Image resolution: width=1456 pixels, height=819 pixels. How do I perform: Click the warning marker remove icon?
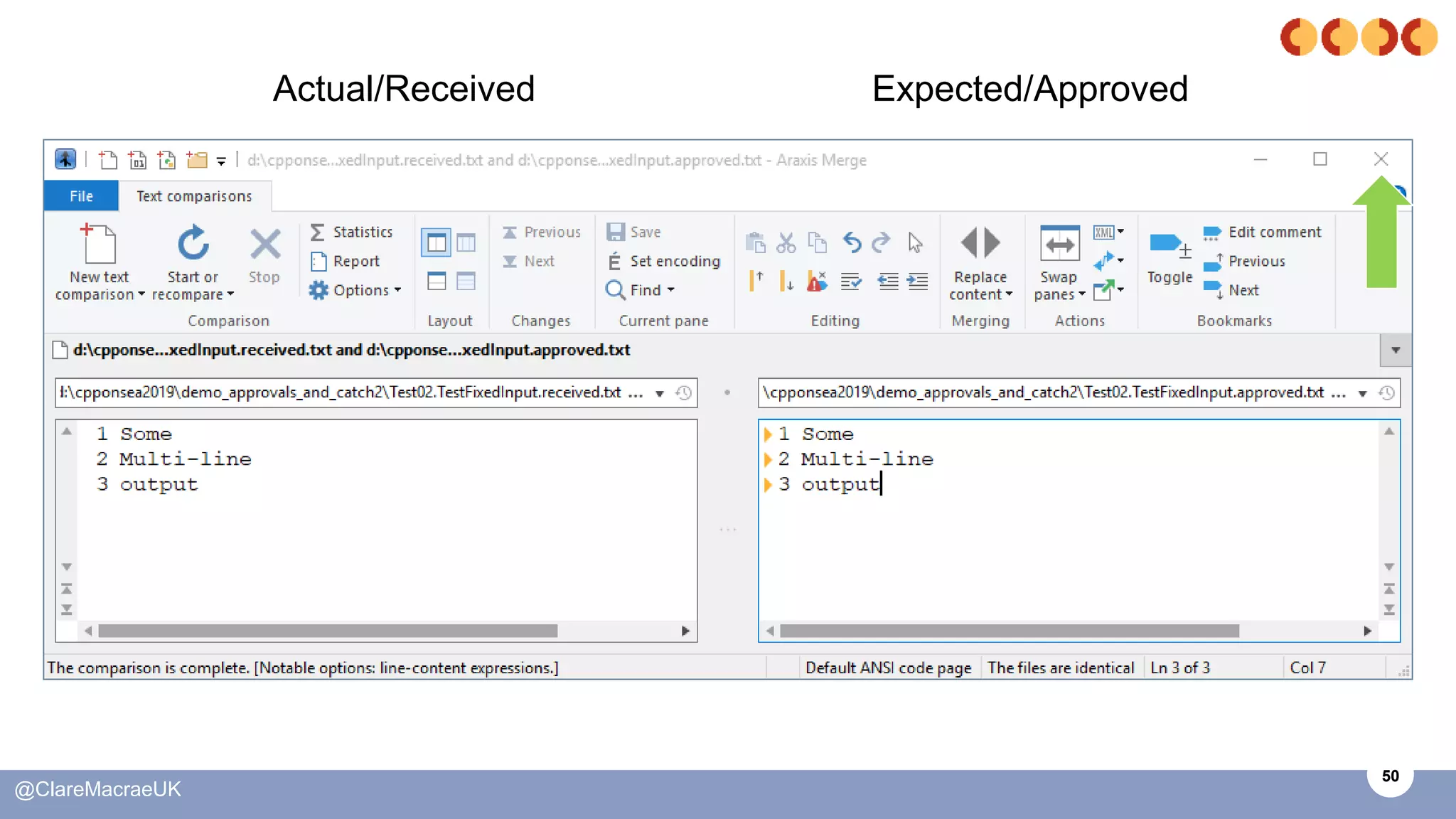[x=818, y=281]
